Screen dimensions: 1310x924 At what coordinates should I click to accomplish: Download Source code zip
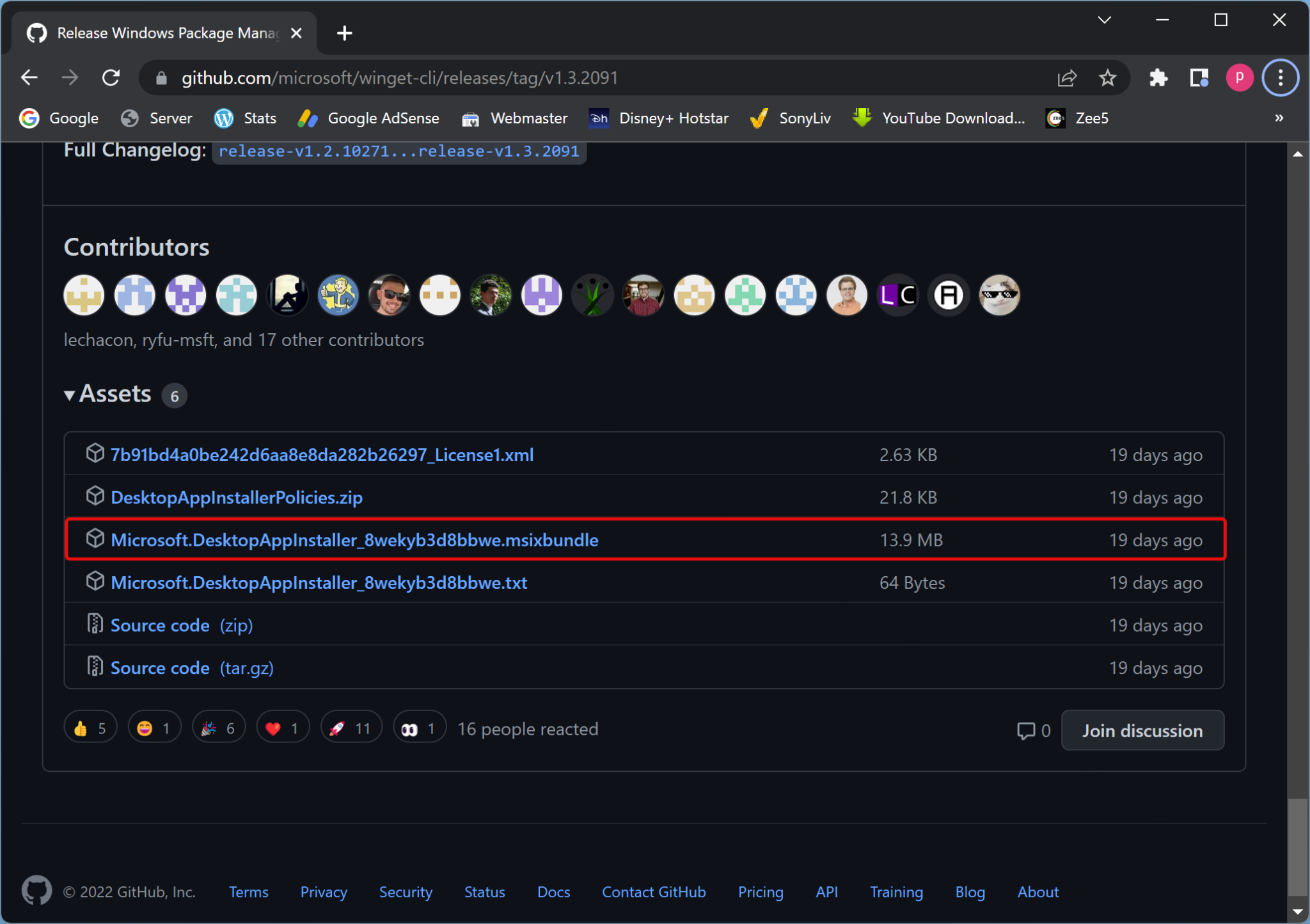182,625
